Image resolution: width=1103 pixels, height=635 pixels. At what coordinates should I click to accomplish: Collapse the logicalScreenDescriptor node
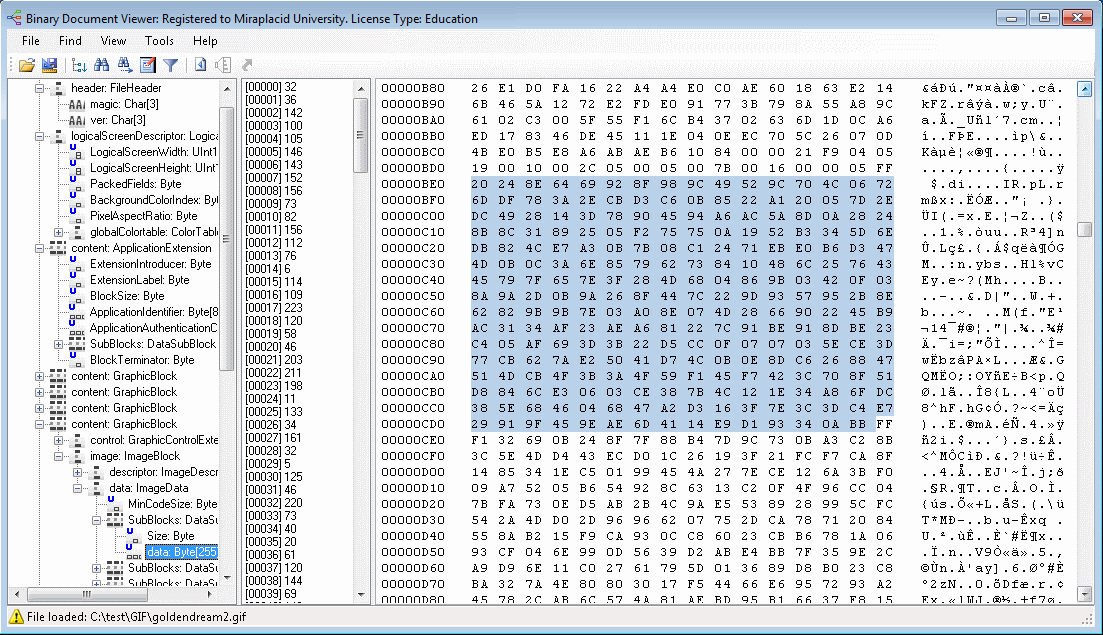(x=39, y=136)
